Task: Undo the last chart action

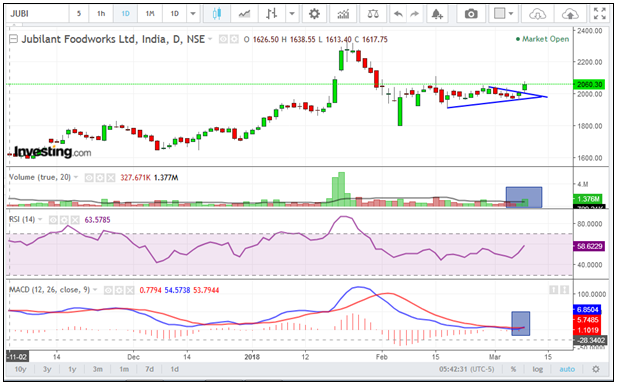Action: point(398,14)
